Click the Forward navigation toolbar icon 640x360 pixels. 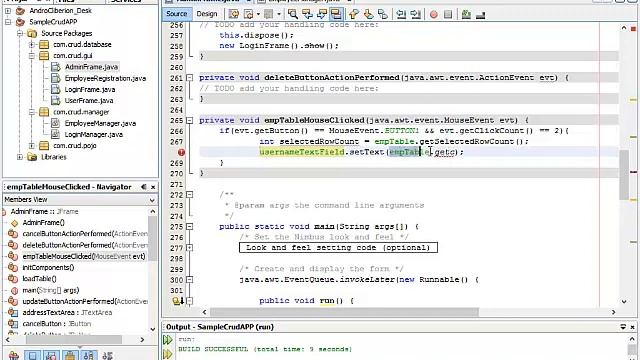click(x=268, y=14)
